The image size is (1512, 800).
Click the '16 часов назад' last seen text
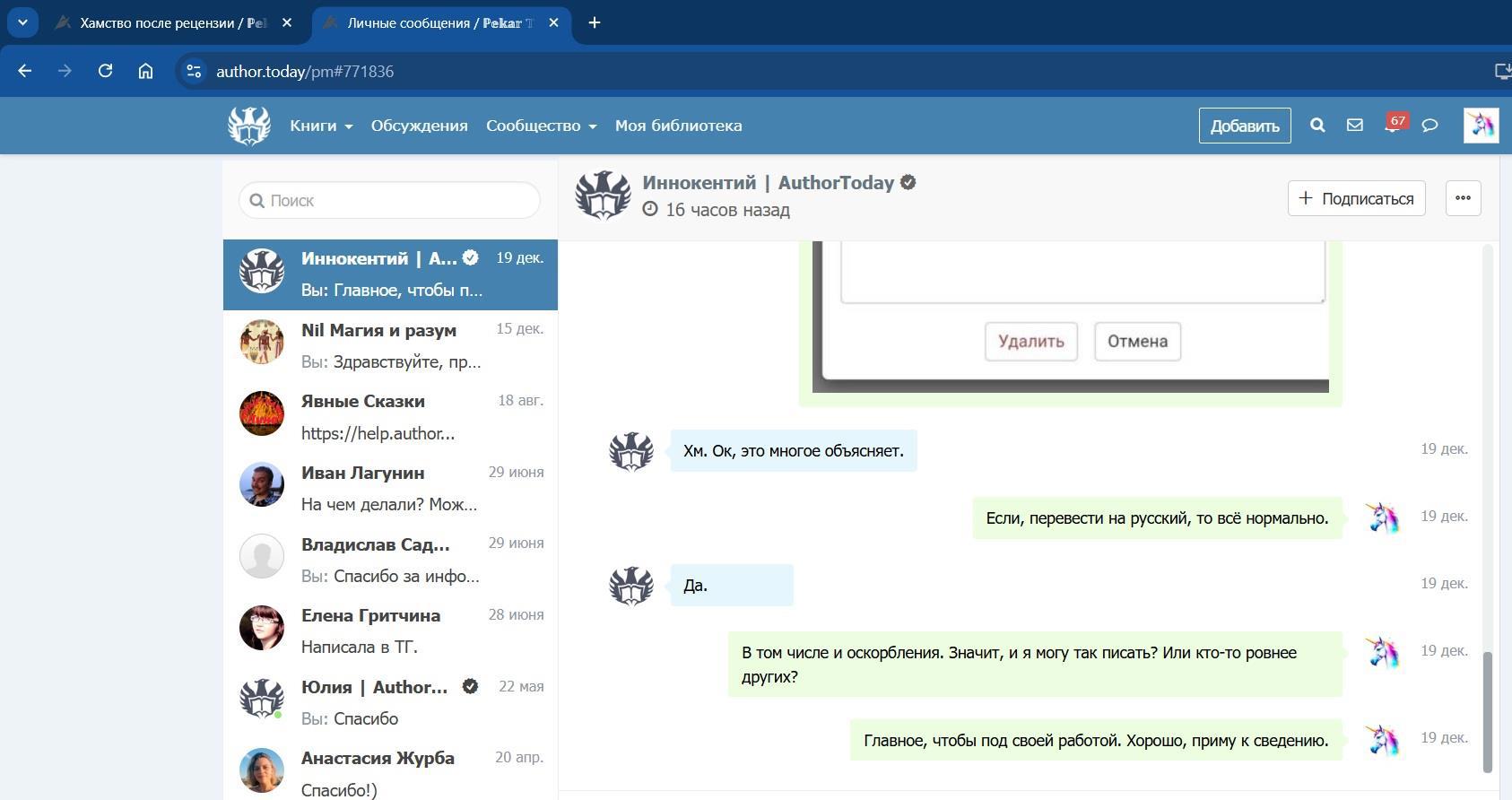pyautogui.click(x=727, y=210)
